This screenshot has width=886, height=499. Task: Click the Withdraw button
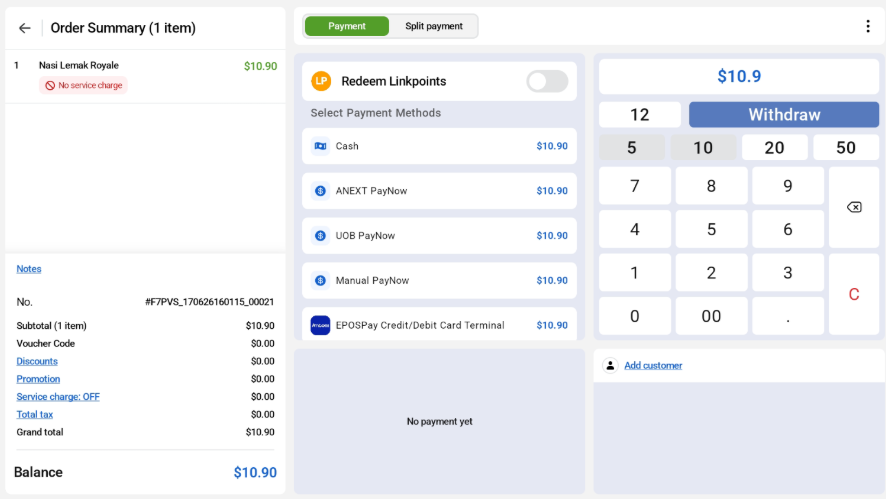pos(784,115)
